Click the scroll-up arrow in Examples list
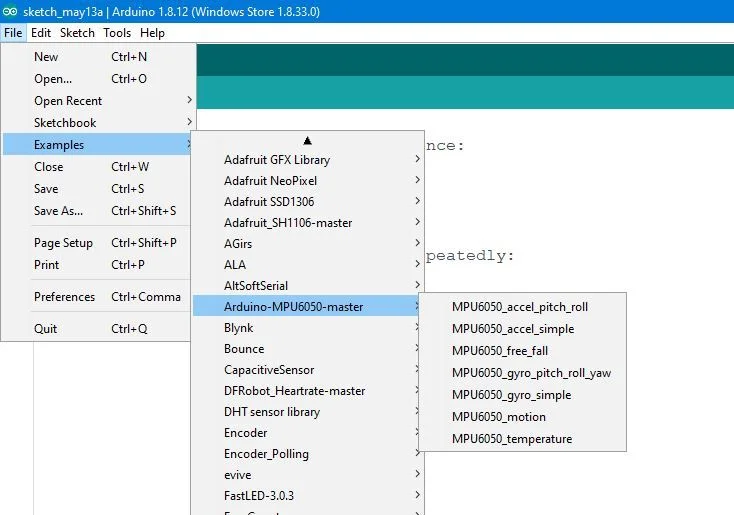This screenshot has width=734, height=515. point(307,140)
